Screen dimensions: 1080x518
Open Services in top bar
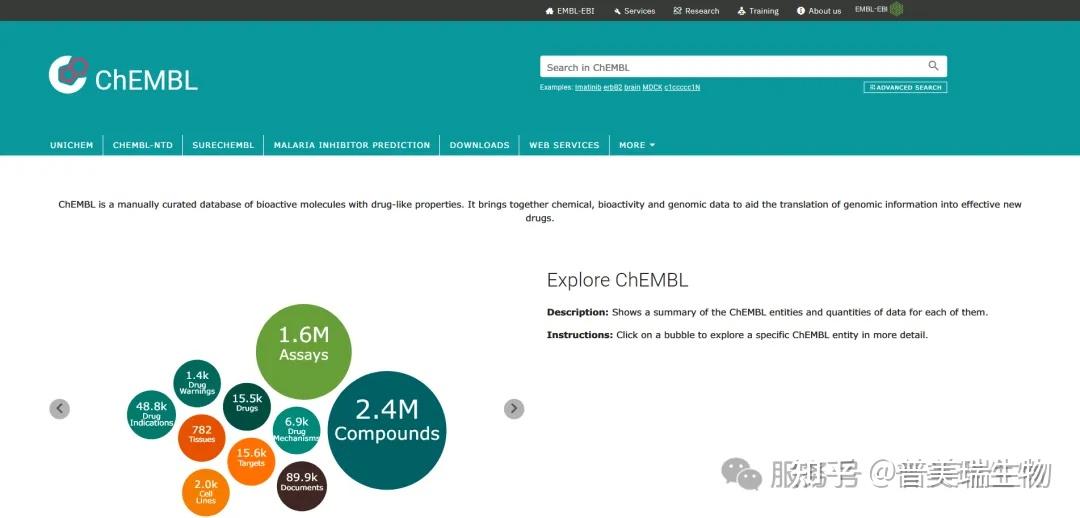[x=634, y=11]
